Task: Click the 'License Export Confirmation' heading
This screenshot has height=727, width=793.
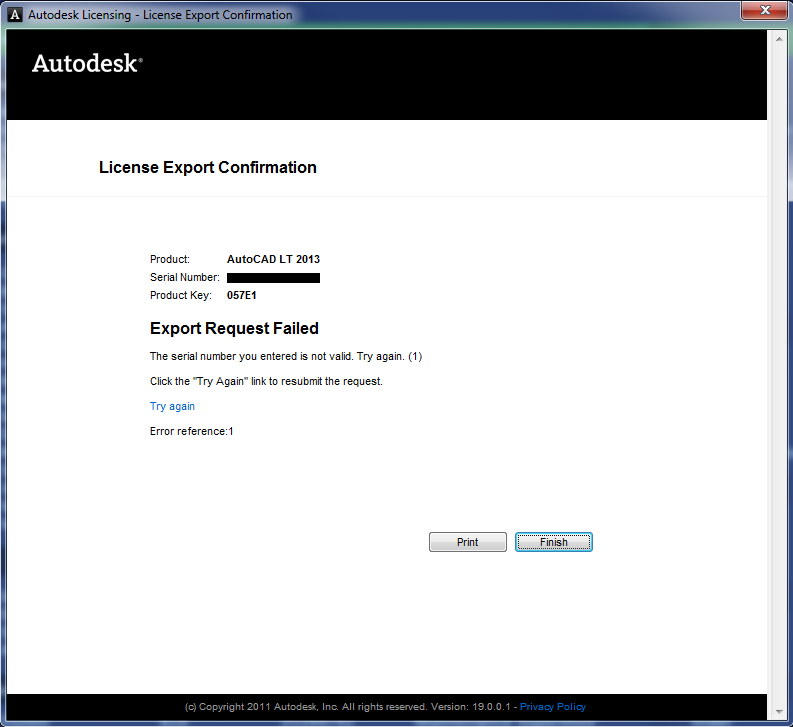Action: [x=207, y=167]
